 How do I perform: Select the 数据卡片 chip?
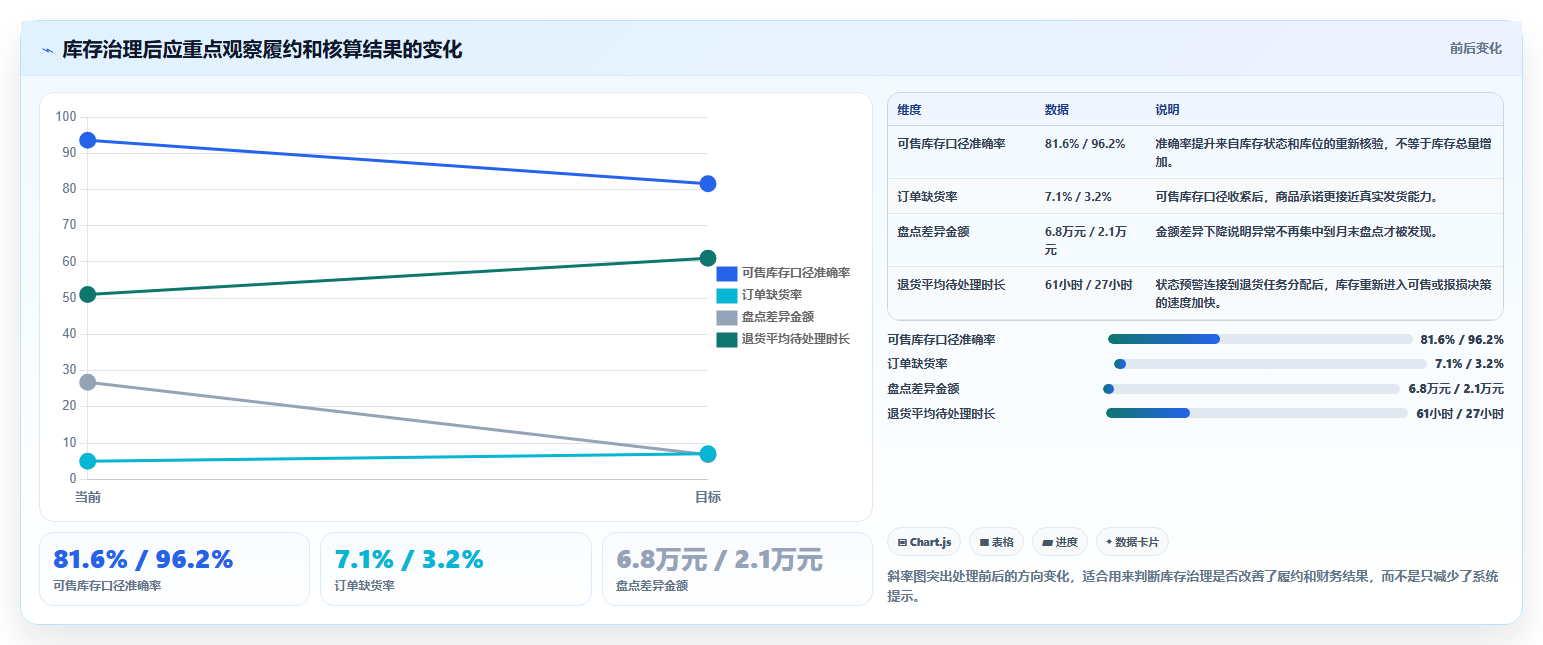(1132, 542)
